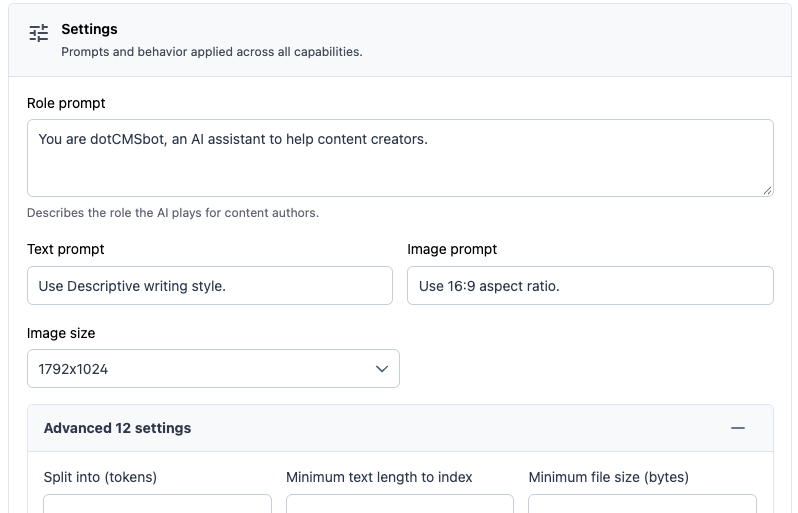Image resolution: width=798 pixels, height=513 pixels.
Task: Click the Settings sliders icon
Action: [x=39, y=33]
